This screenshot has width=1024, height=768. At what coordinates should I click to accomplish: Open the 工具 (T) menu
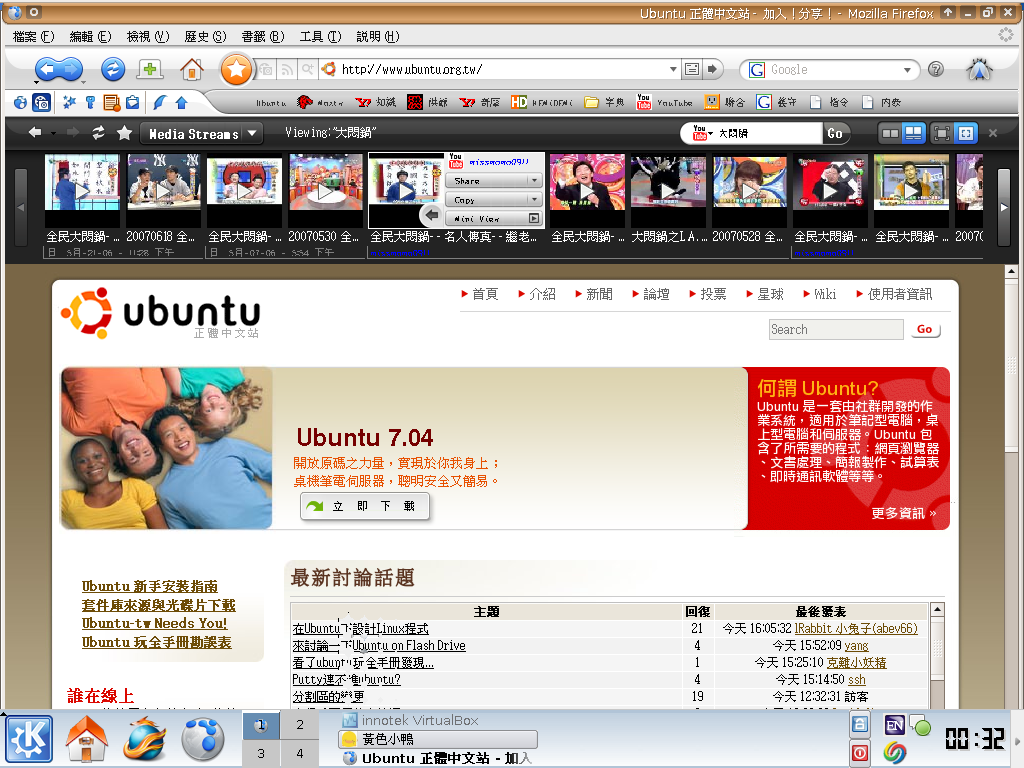320,37
